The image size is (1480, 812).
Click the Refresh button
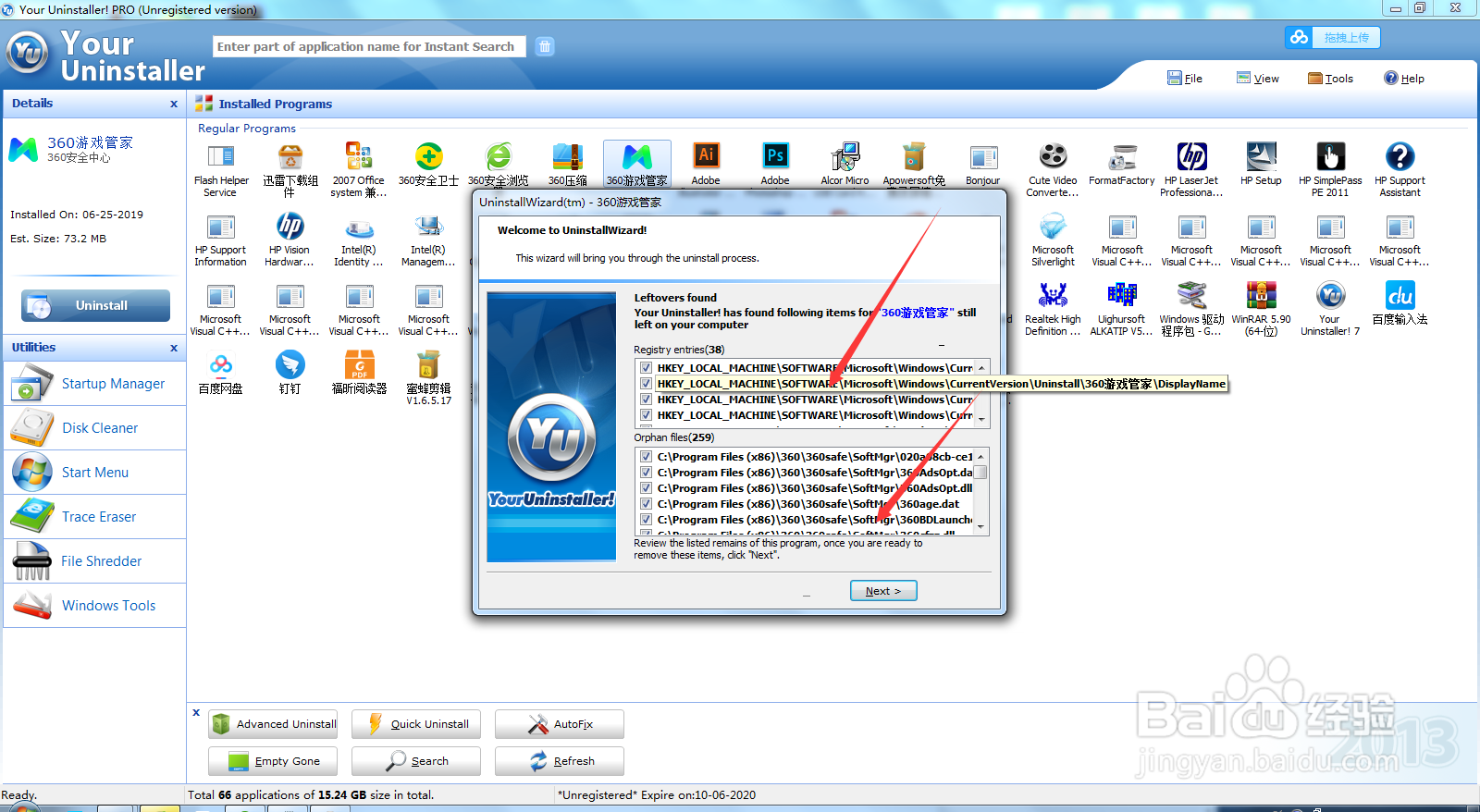click(x=560, y=761)
